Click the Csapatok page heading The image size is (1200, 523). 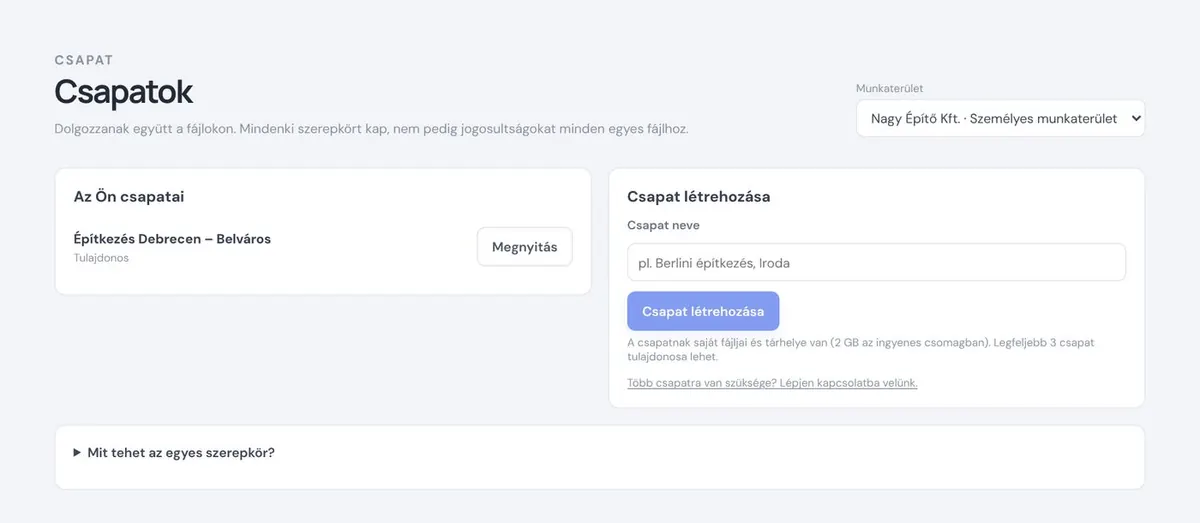123,92
